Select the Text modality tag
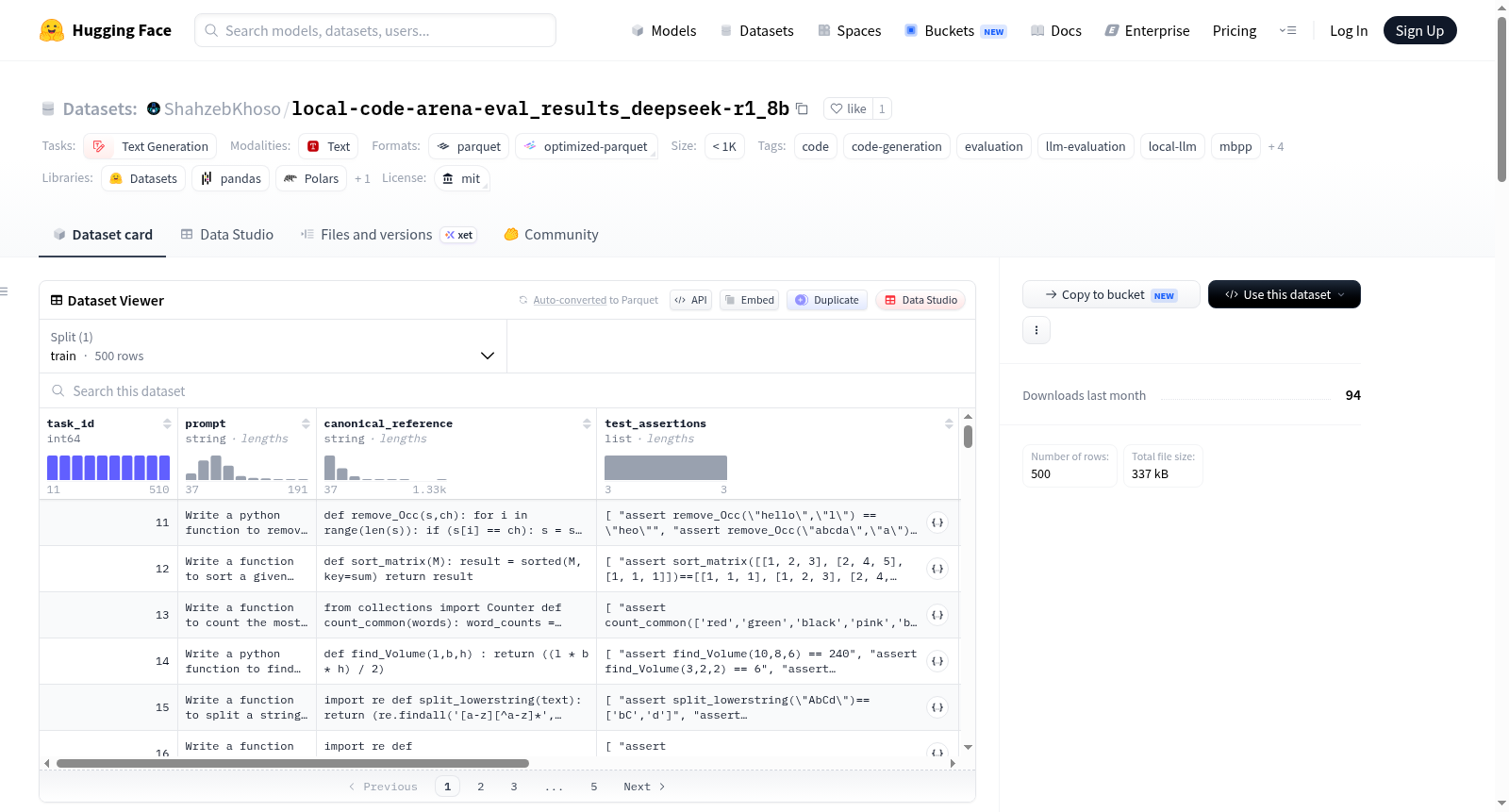This screenshot has width=1509, height=812. 328,146
